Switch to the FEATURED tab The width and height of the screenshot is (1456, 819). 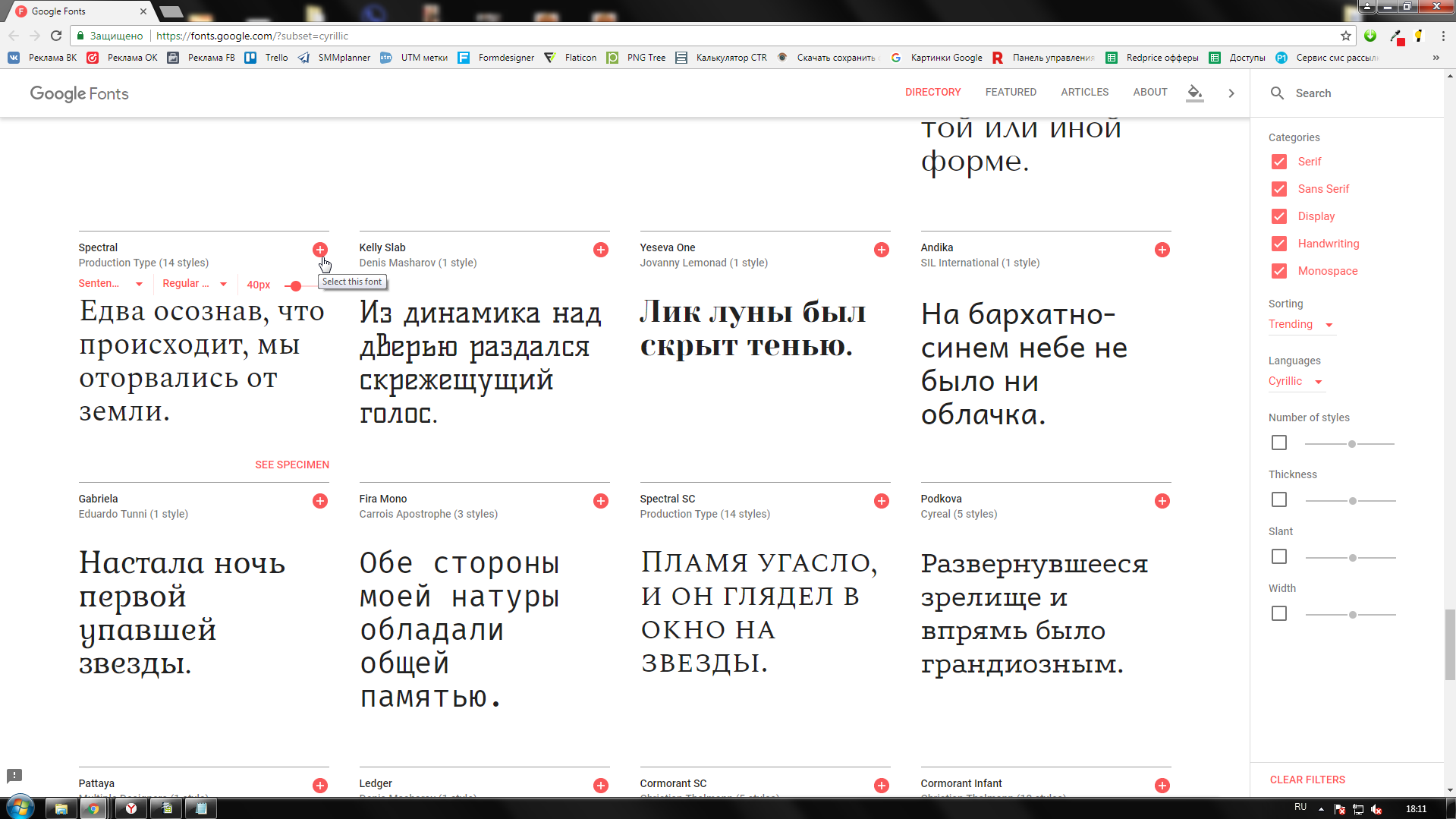(x=1011, y=92)
